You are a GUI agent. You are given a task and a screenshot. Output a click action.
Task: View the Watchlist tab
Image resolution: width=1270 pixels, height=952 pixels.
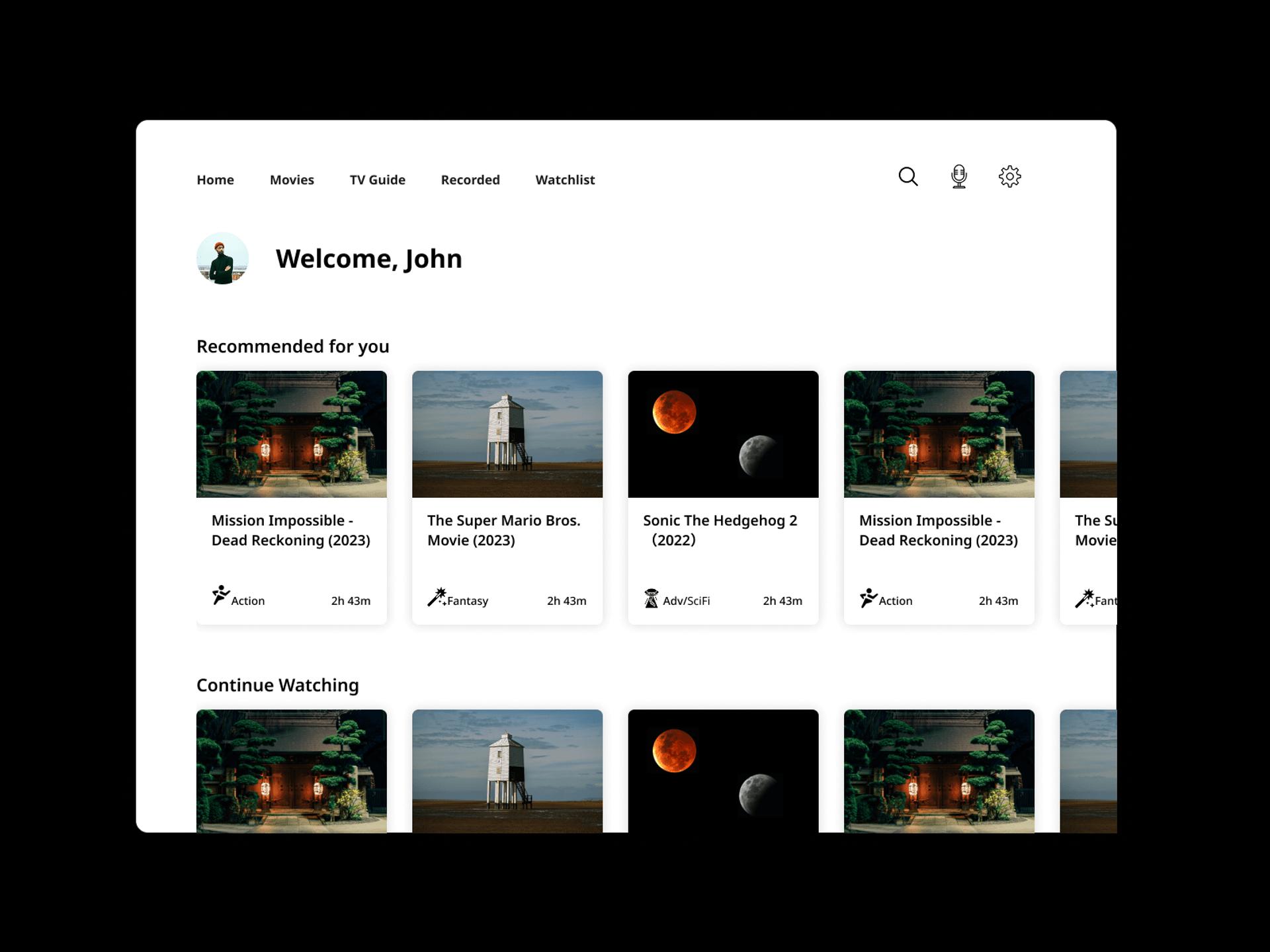point(565,180)
